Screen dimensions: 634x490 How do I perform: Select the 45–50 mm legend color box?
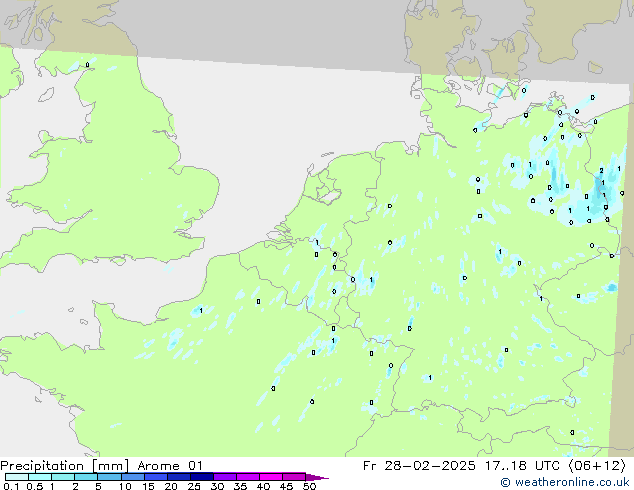pos(294,477)
